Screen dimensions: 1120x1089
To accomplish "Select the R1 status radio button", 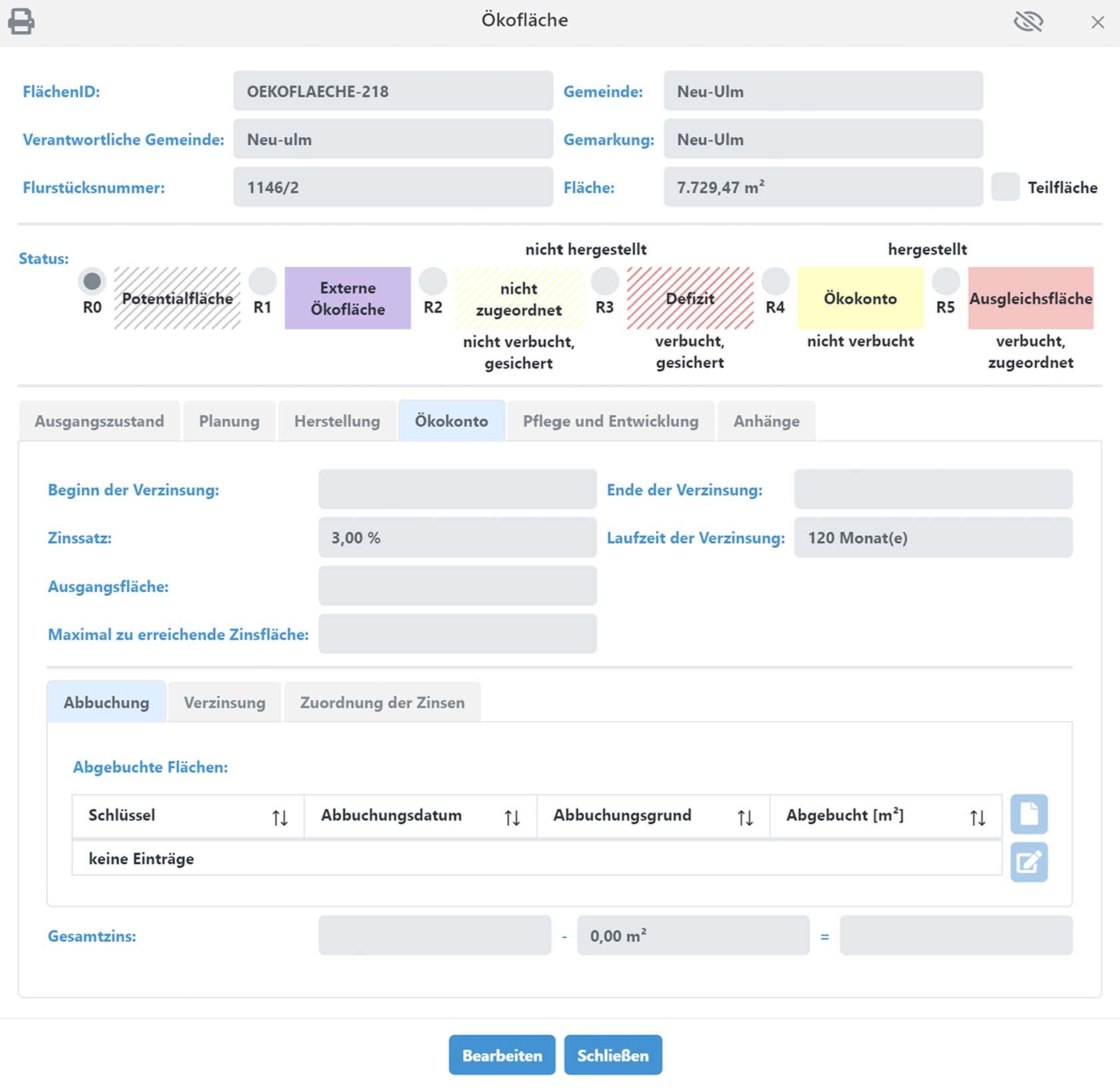I will point(263,282).
